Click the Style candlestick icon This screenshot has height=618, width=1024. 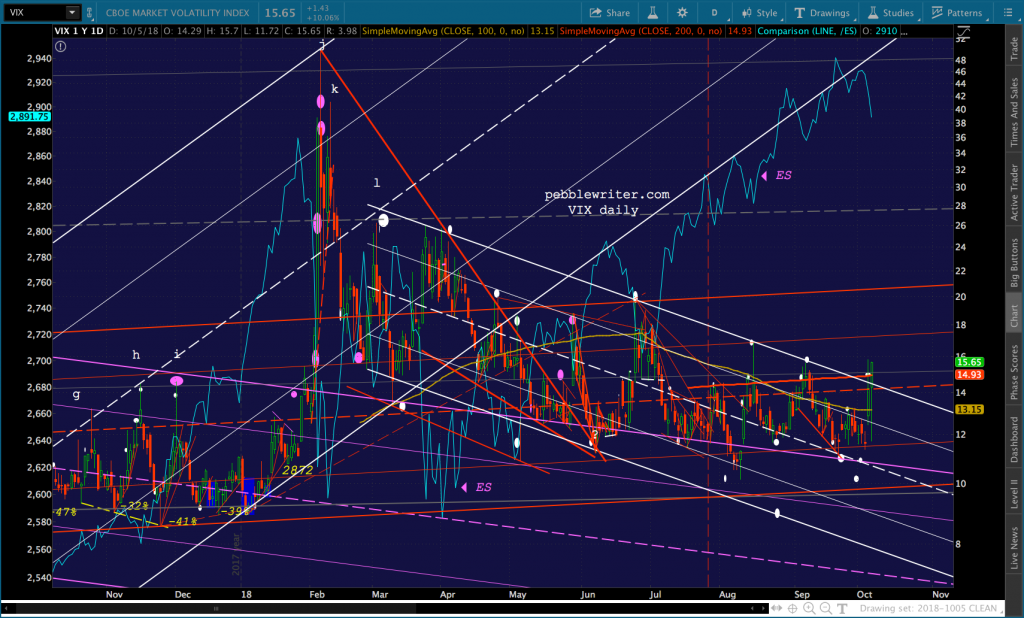click(x=746, y=12)
